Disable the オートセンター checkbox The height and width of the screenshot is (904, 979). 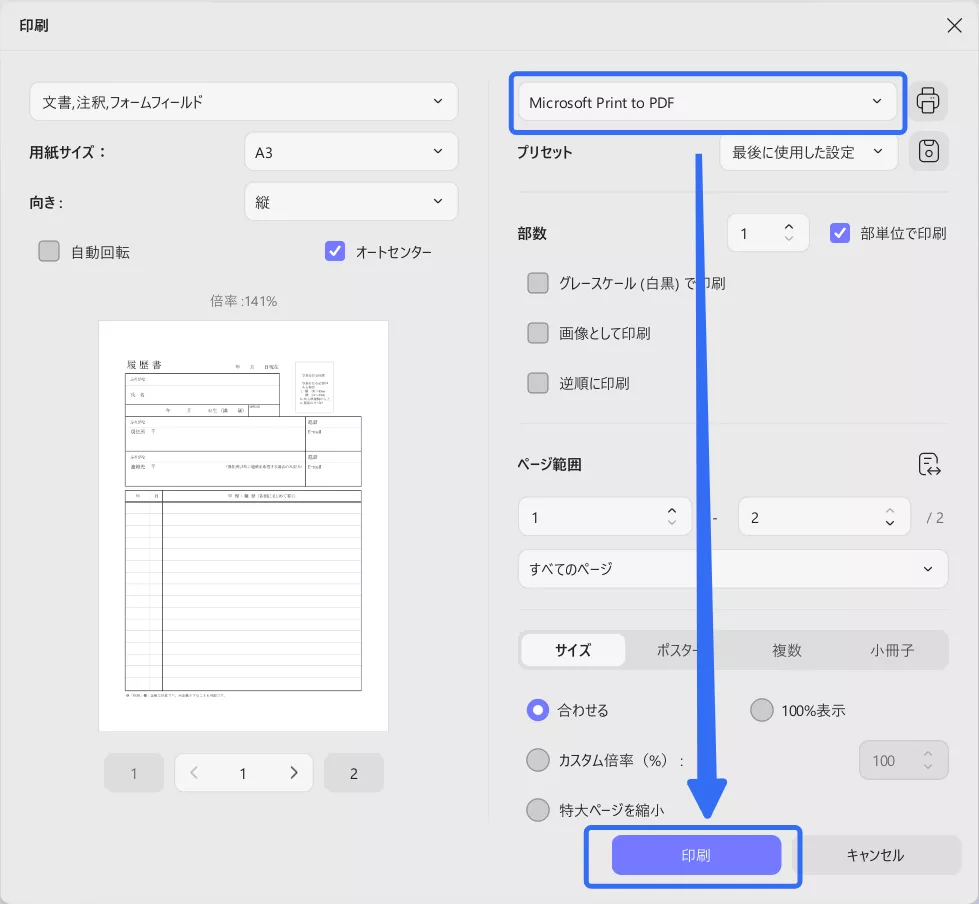click(x=334, y=251)
